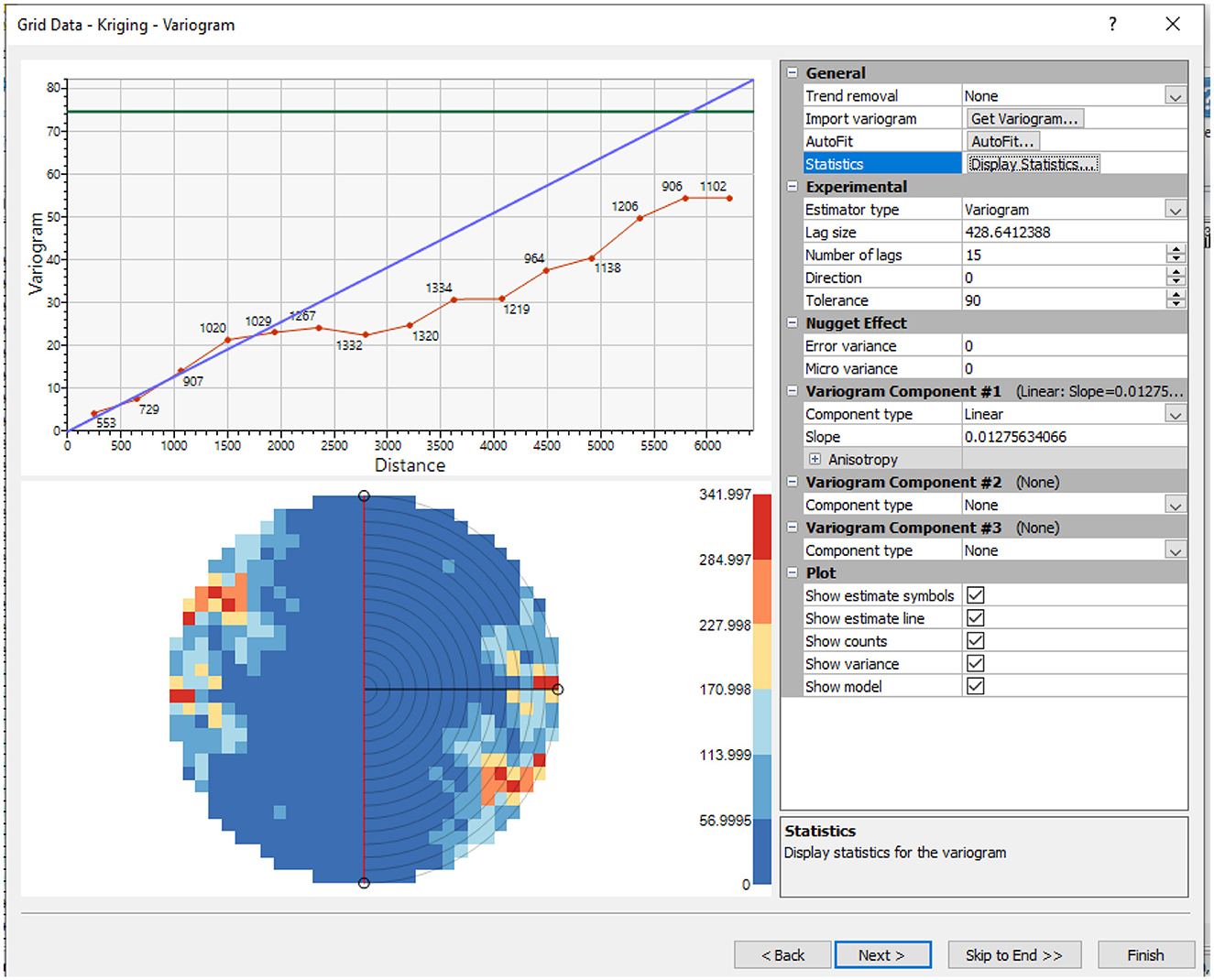This screenshot has height=980, width=1214.
Task: Decrease the Tolerance value with stepper
Action: (1176, 305)
